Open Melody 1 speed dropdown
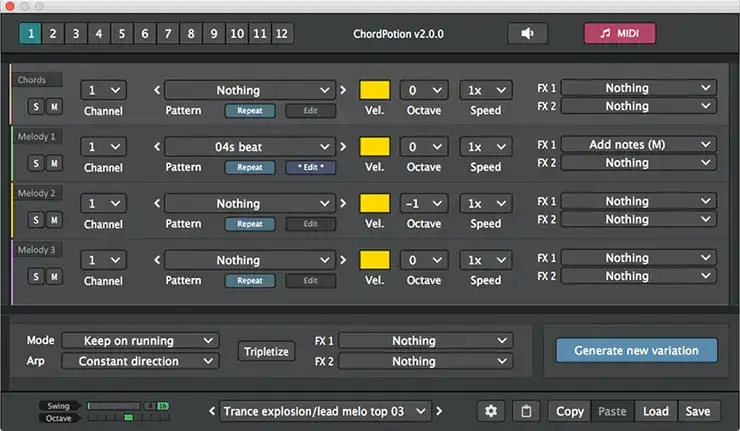This screenshot has width=740, height=431. pyautogui.click(x=486, y=147)
